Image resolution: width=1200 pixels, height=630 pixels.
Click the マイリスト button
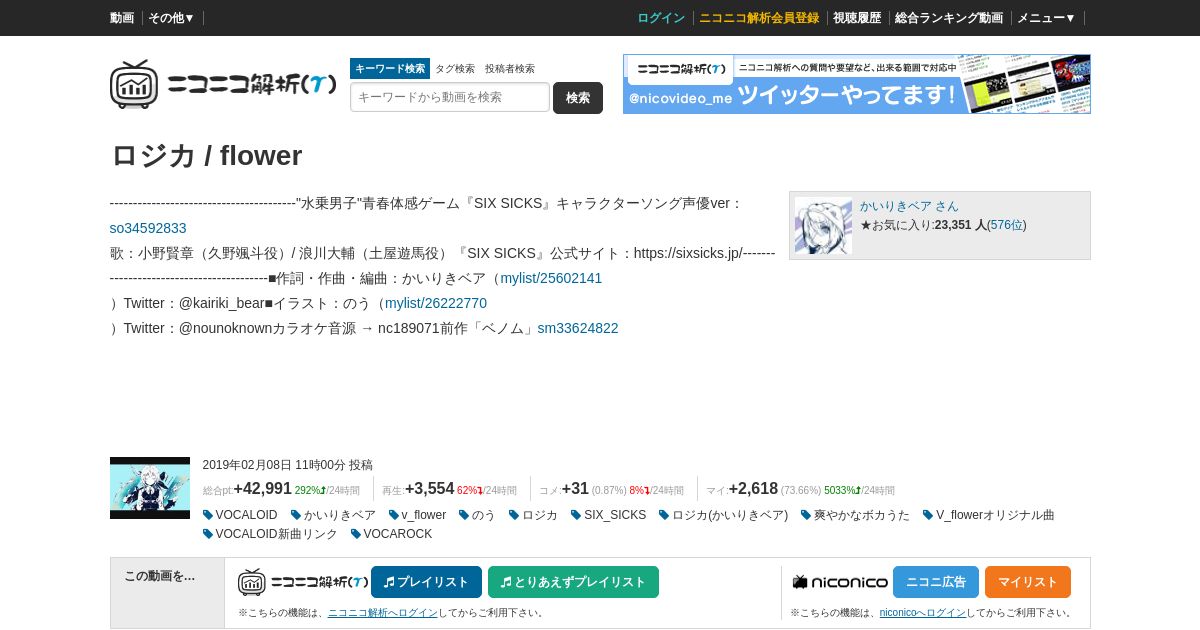coord(1028,582)
